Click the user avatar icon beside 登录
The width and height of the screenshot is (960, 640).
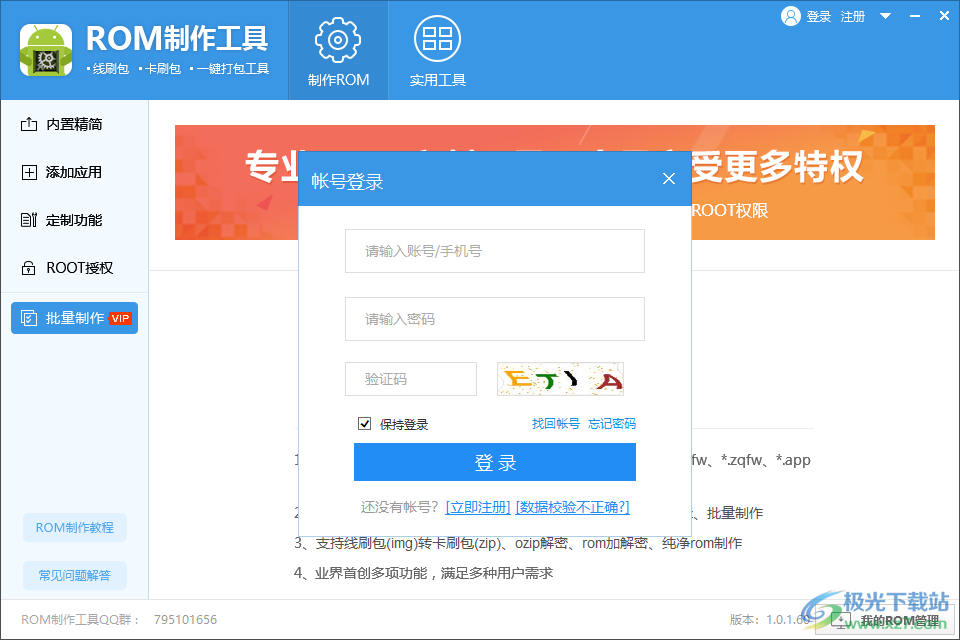(x=790, y=17)
